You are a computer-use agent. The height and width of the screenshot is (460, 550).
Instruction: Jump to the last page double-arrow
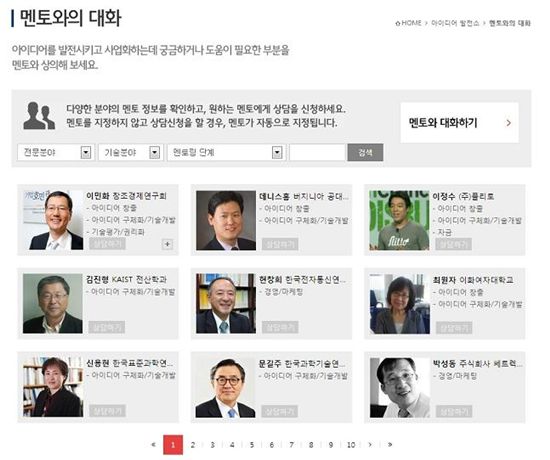[390, 445]
